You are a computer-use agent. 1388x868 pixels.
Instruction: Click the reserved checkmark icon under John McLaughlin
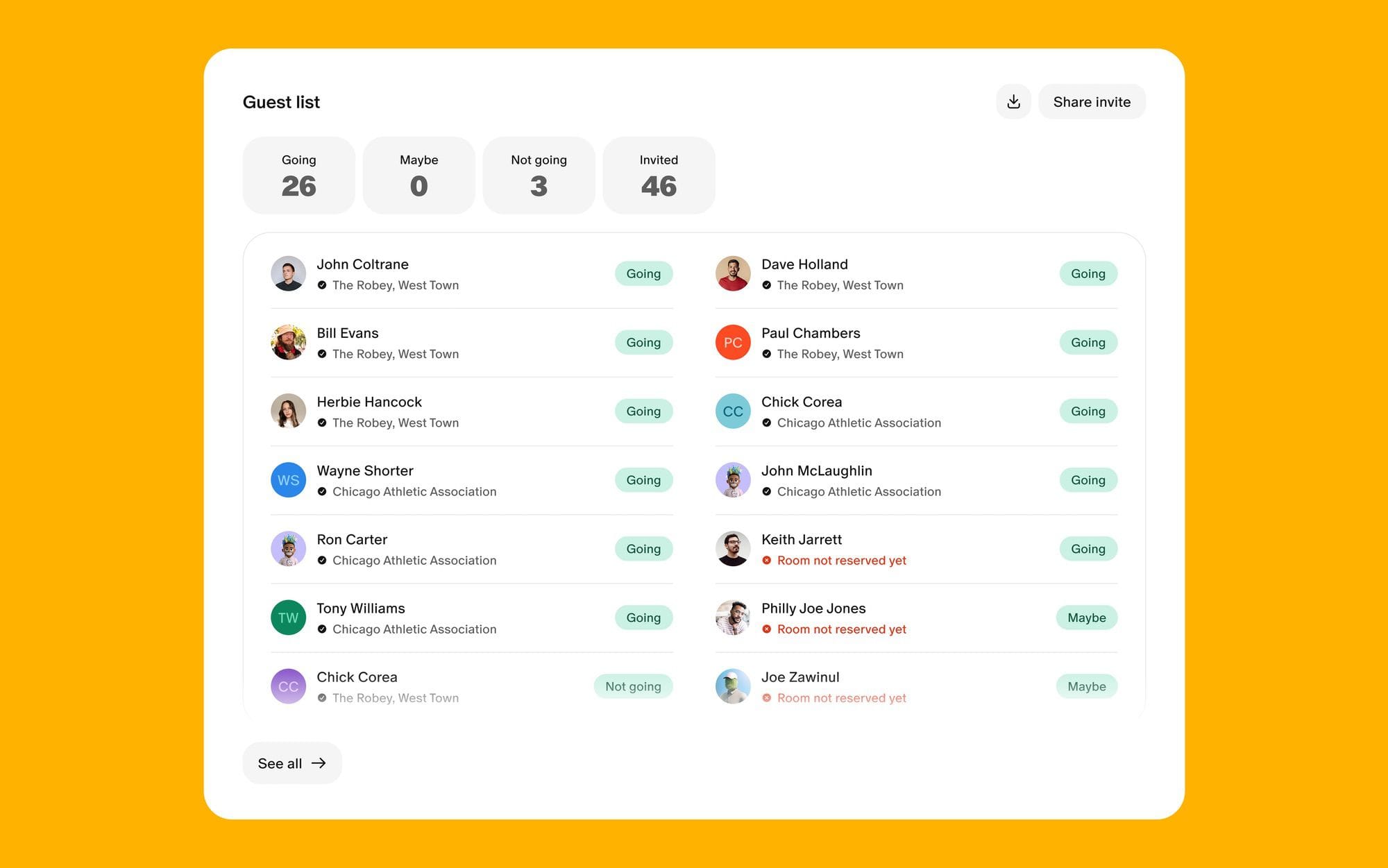766,491
